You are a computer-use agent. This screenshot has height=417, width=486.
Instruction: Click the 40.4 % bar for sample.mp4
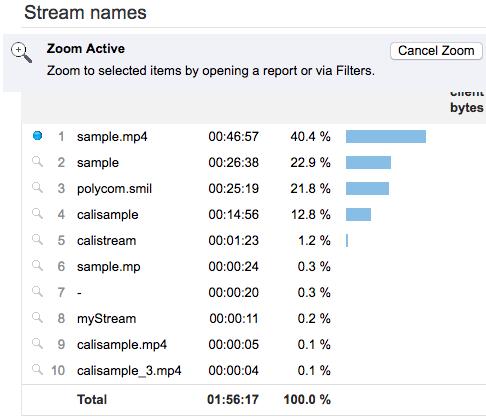[x=386, y=136]
